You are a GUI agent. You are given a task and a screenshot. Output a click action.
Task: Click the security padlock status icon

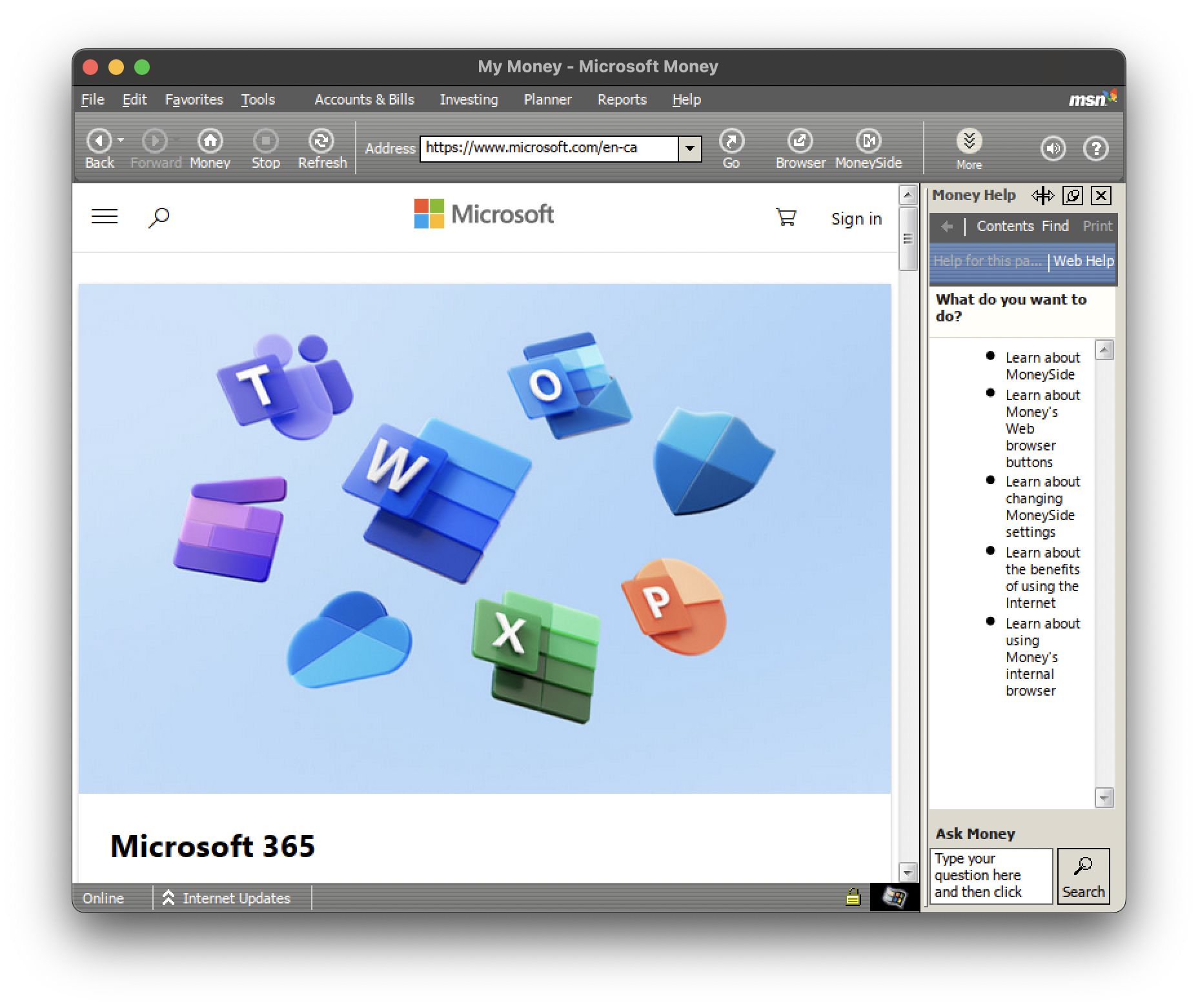[x=853, y=897]
